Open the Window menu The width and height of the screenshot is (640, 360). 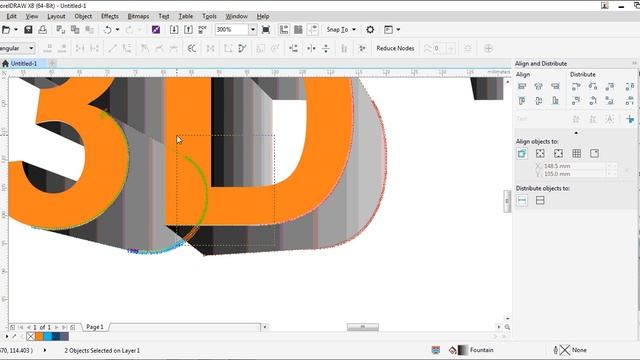tap(236, 16)
